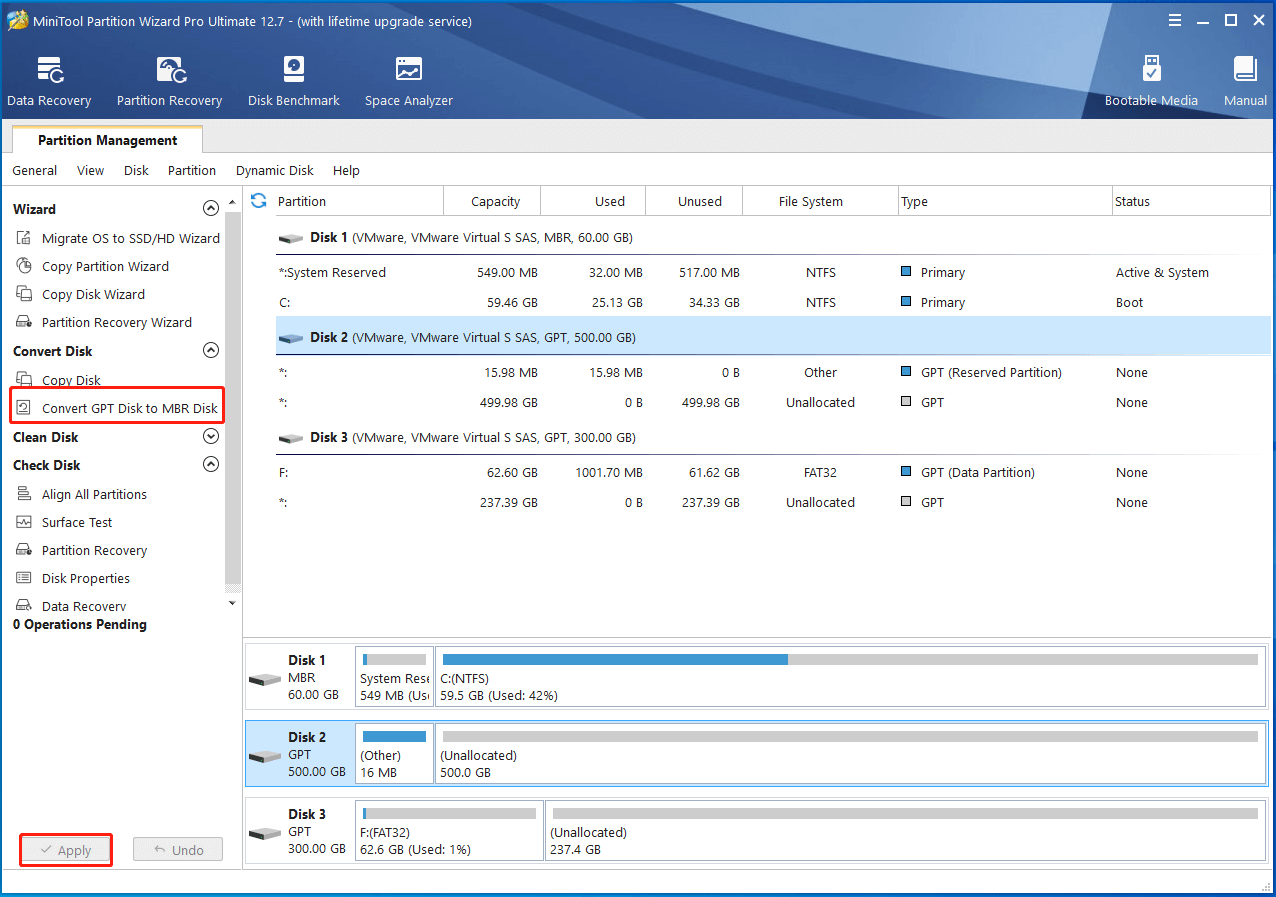Viewport: 1276px width, 897px height.
Task: Create Bootable Media
Action: click(x=1151, y=82)
